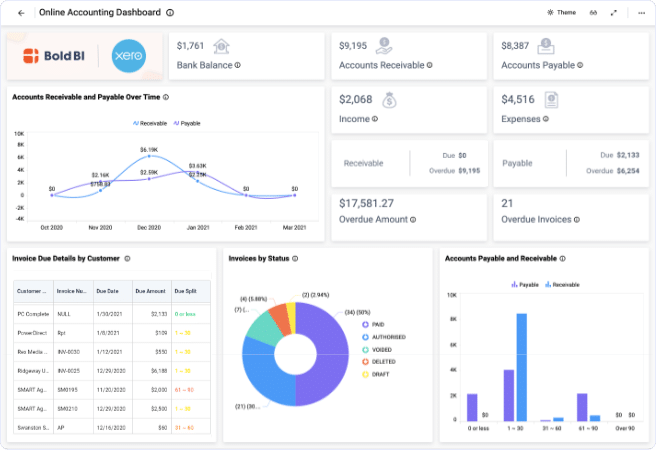Open info icon next to Bank Balance
The width and height of the screenshot is (656, 450).
pyautogui.click(x=238, y=65)
